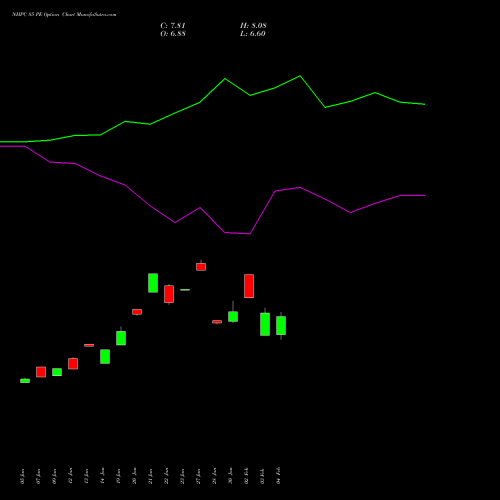This screenshot has height=500, width=500.
Task: Select the 03 Feb date label
Action: pyautogui.click(x=262, y=476)
